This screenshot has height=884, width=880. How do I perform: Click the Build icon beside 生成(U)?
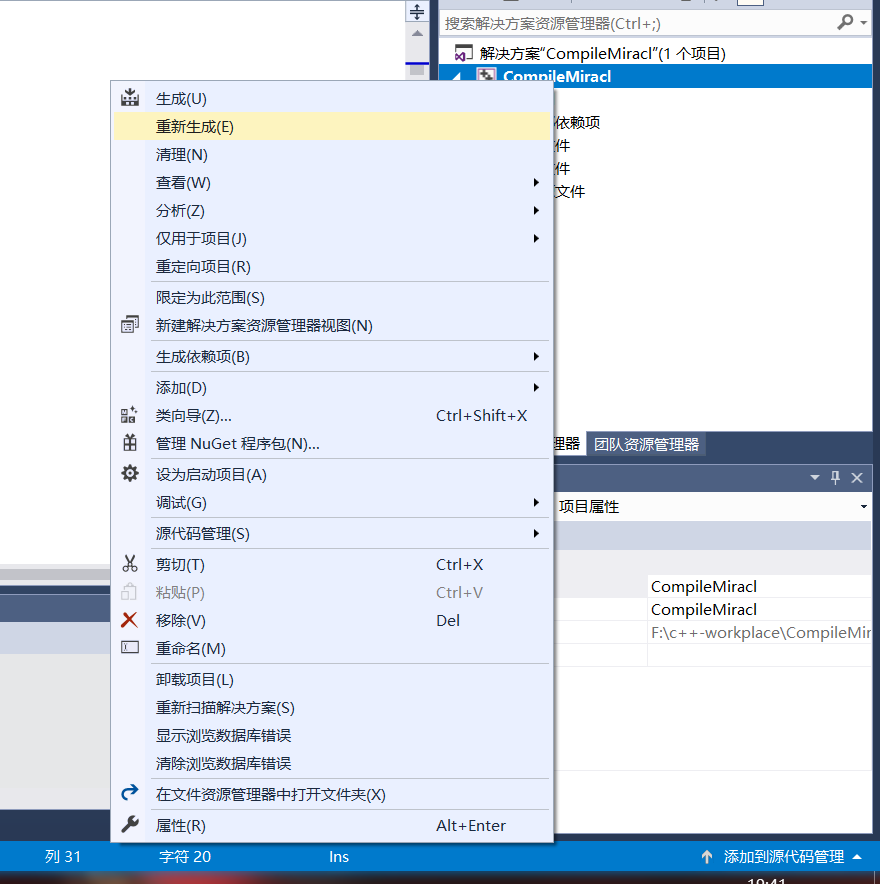tap(130, 98)
